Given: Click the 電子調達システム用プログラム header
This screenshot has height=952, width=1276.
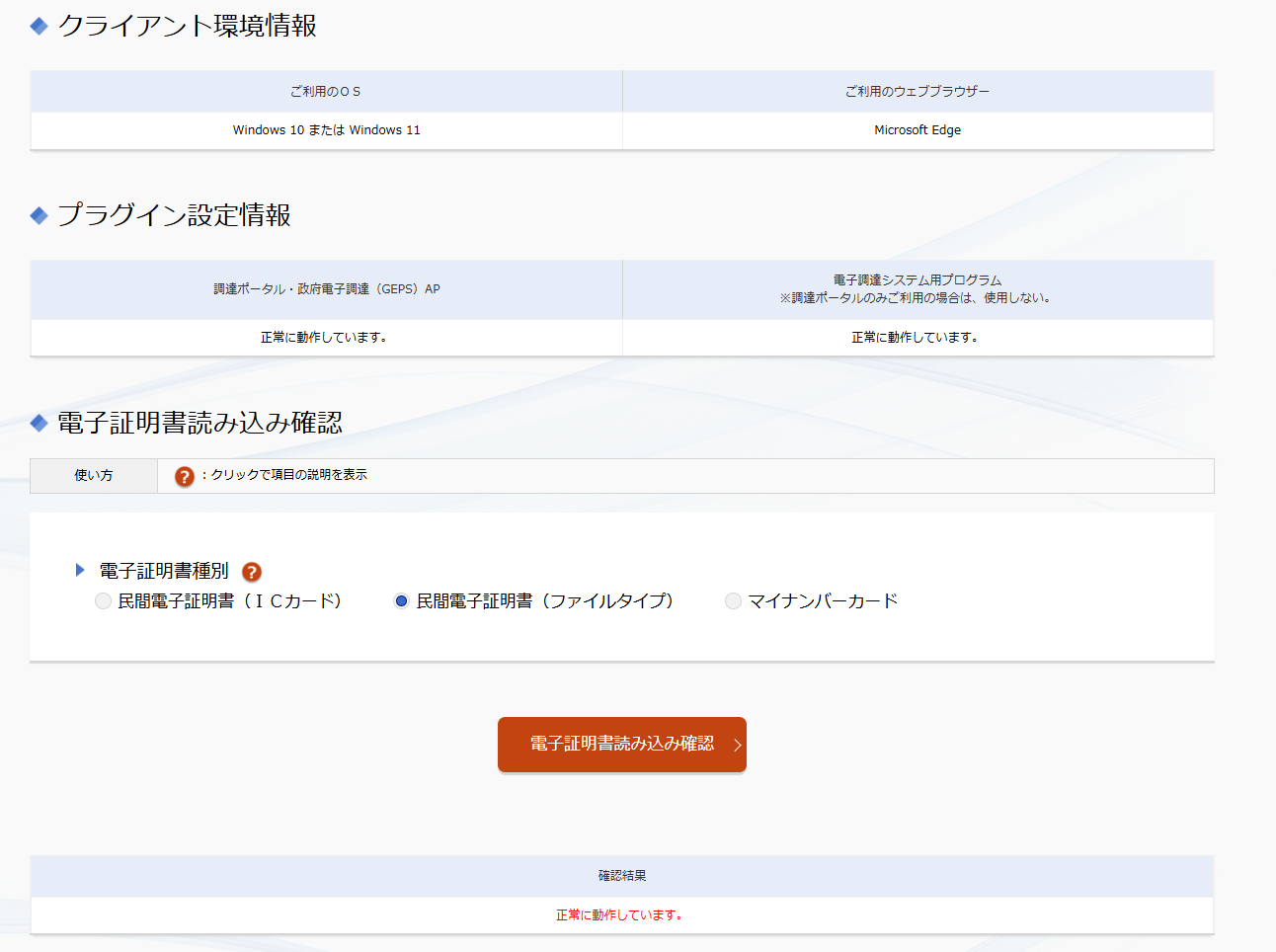Looking at the screenshot, I should point(917,280).
